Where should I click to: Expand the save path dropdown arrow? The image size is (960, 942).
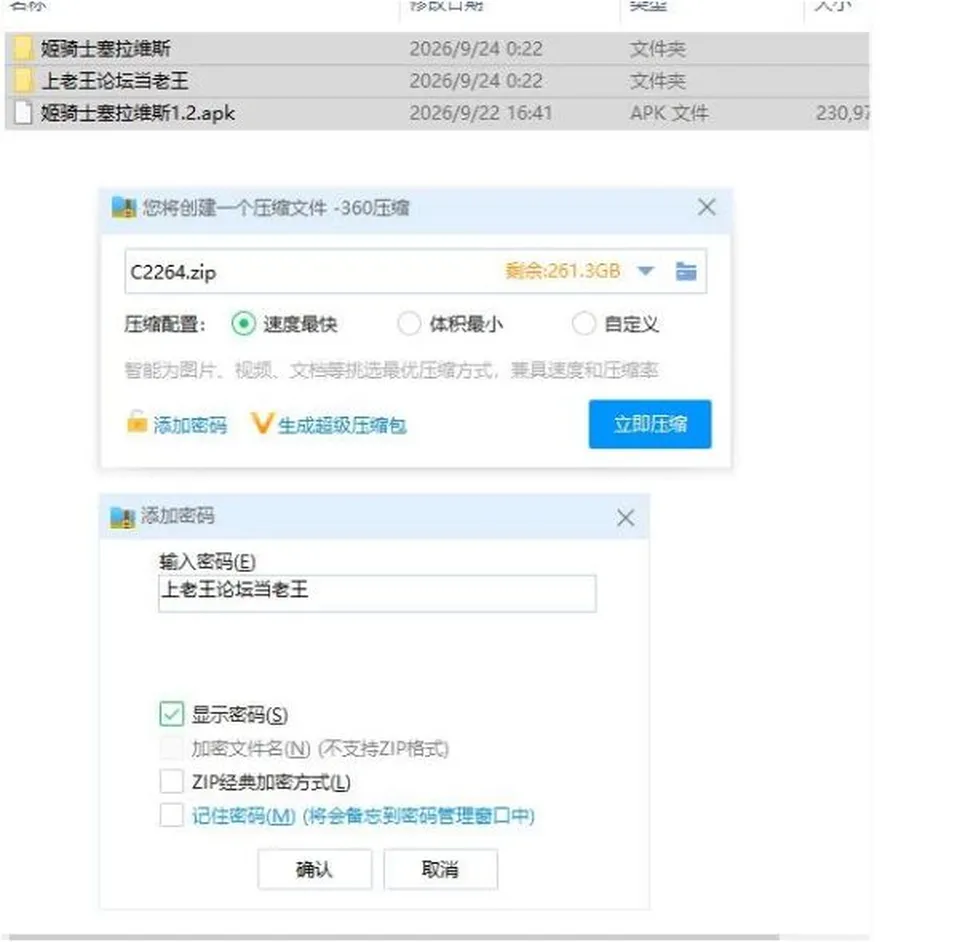(x=645, y=271)
